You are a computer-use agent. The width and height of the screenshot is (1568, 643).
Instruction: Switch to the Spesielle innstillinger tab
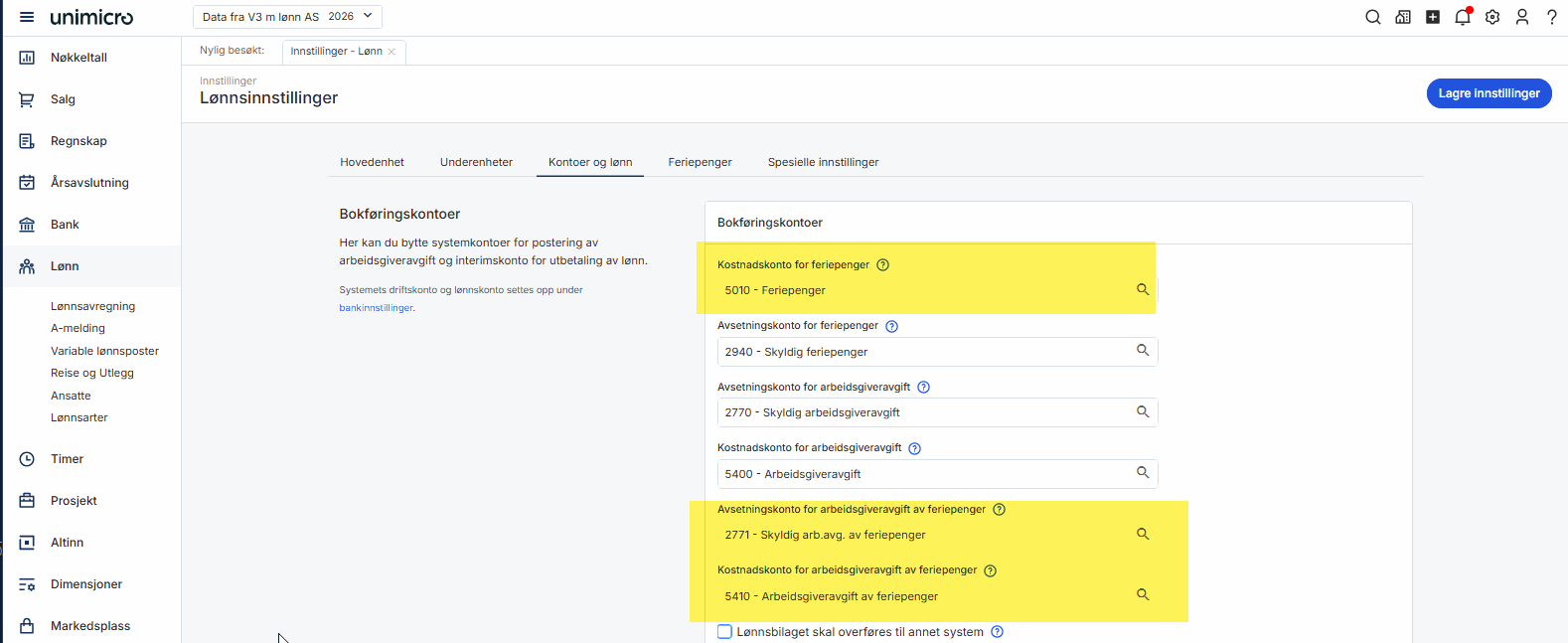(x=823, y=162)
